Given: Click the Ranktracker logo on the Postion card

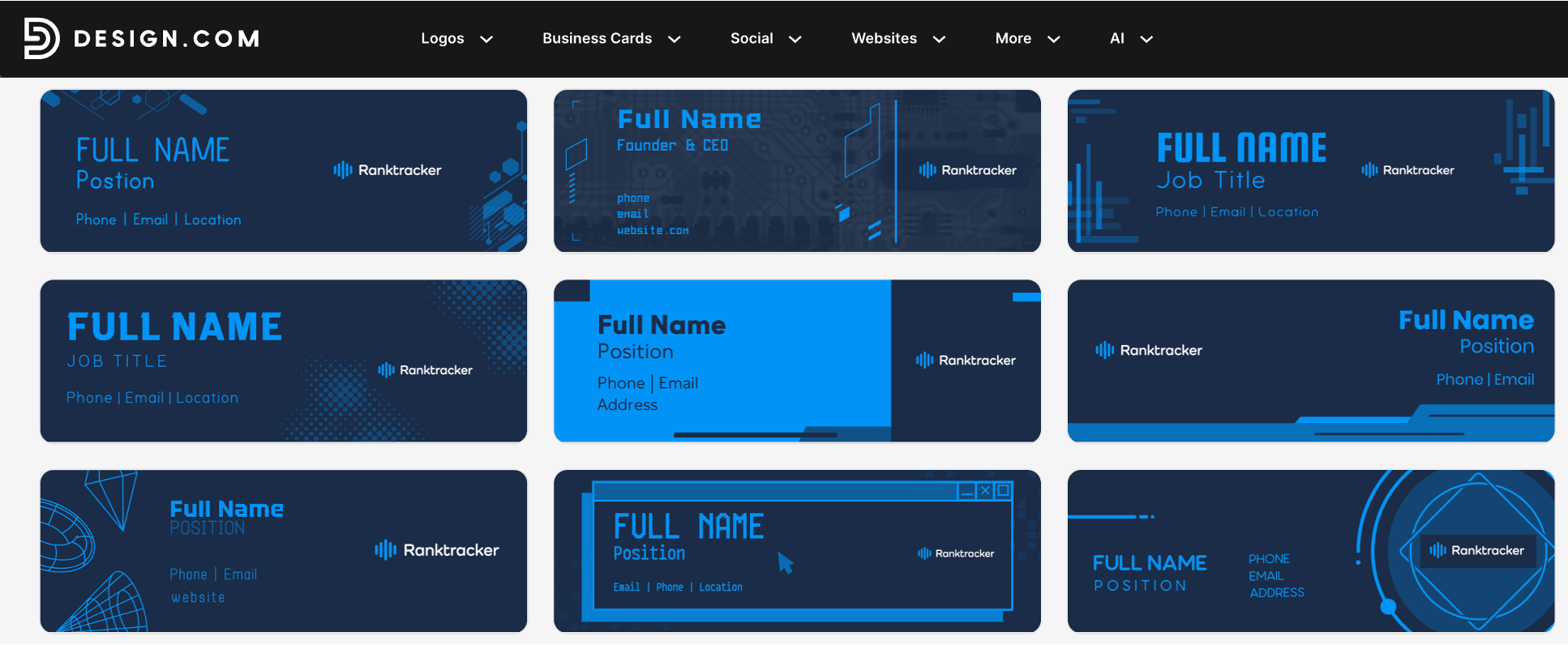Looking at the screenshot, I should tap(387, 170).
